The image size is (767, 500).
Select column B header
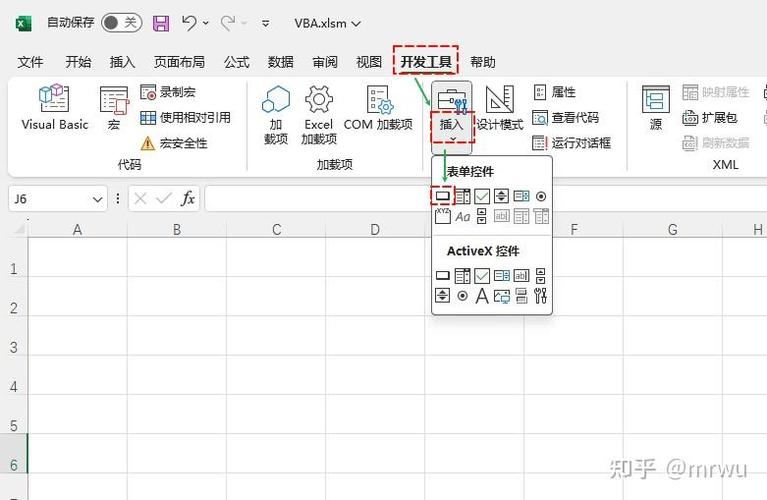177,229
